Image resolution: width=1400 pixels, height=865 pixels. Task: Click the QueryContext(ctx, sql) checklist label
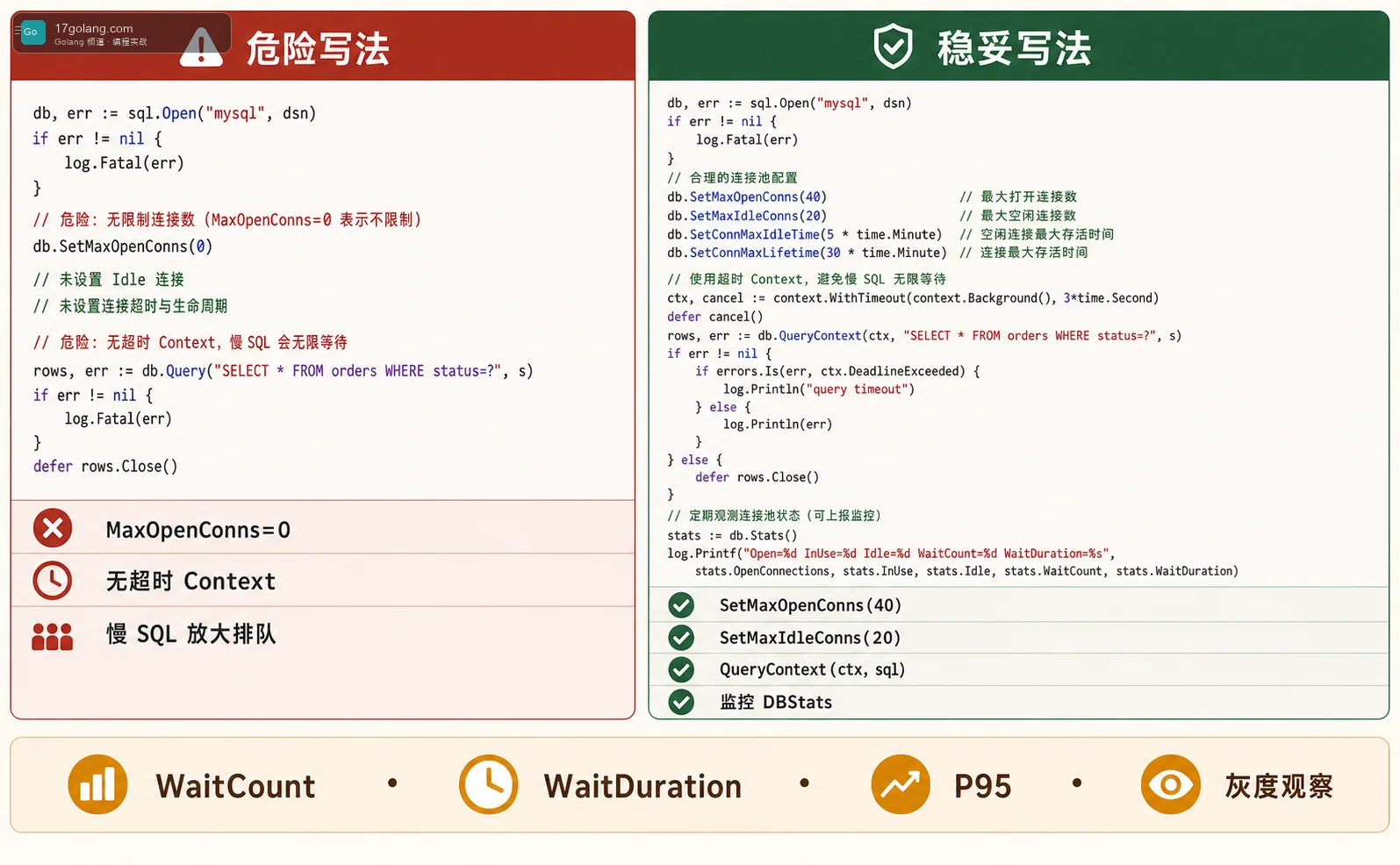tap(812, 669)
